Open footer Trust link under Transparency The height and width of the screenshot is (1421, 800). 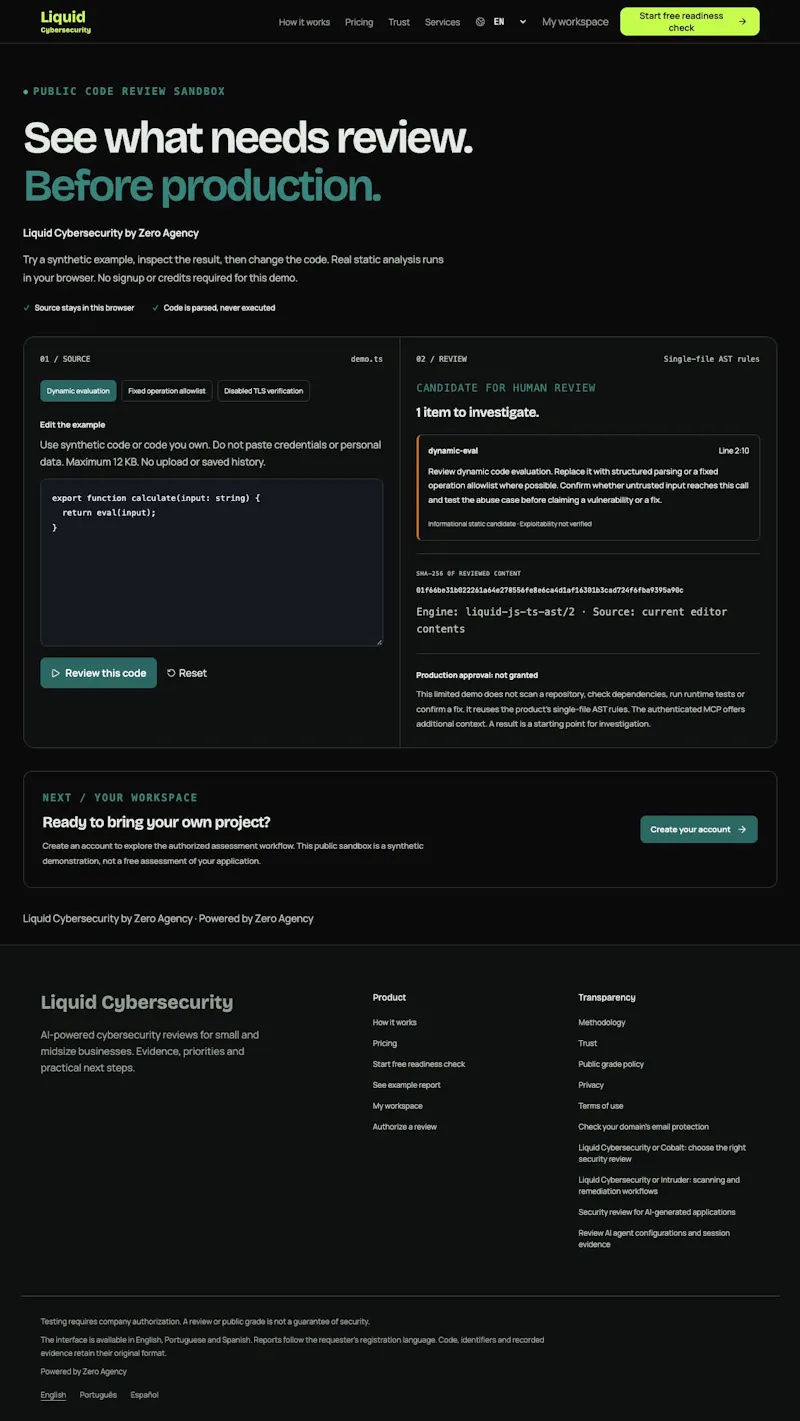pos(588,1043)
